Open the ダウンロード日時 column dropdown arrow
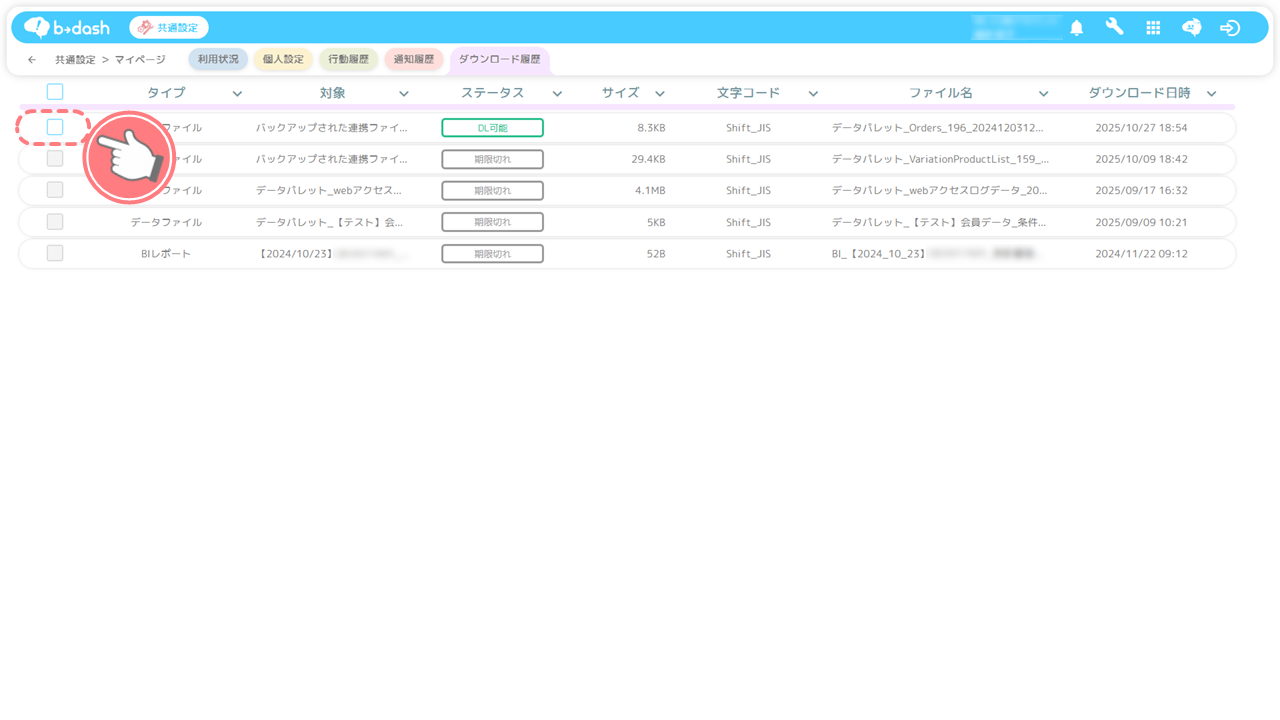The height and width of the screenshot is (720, 1280). pos(1211,94)
